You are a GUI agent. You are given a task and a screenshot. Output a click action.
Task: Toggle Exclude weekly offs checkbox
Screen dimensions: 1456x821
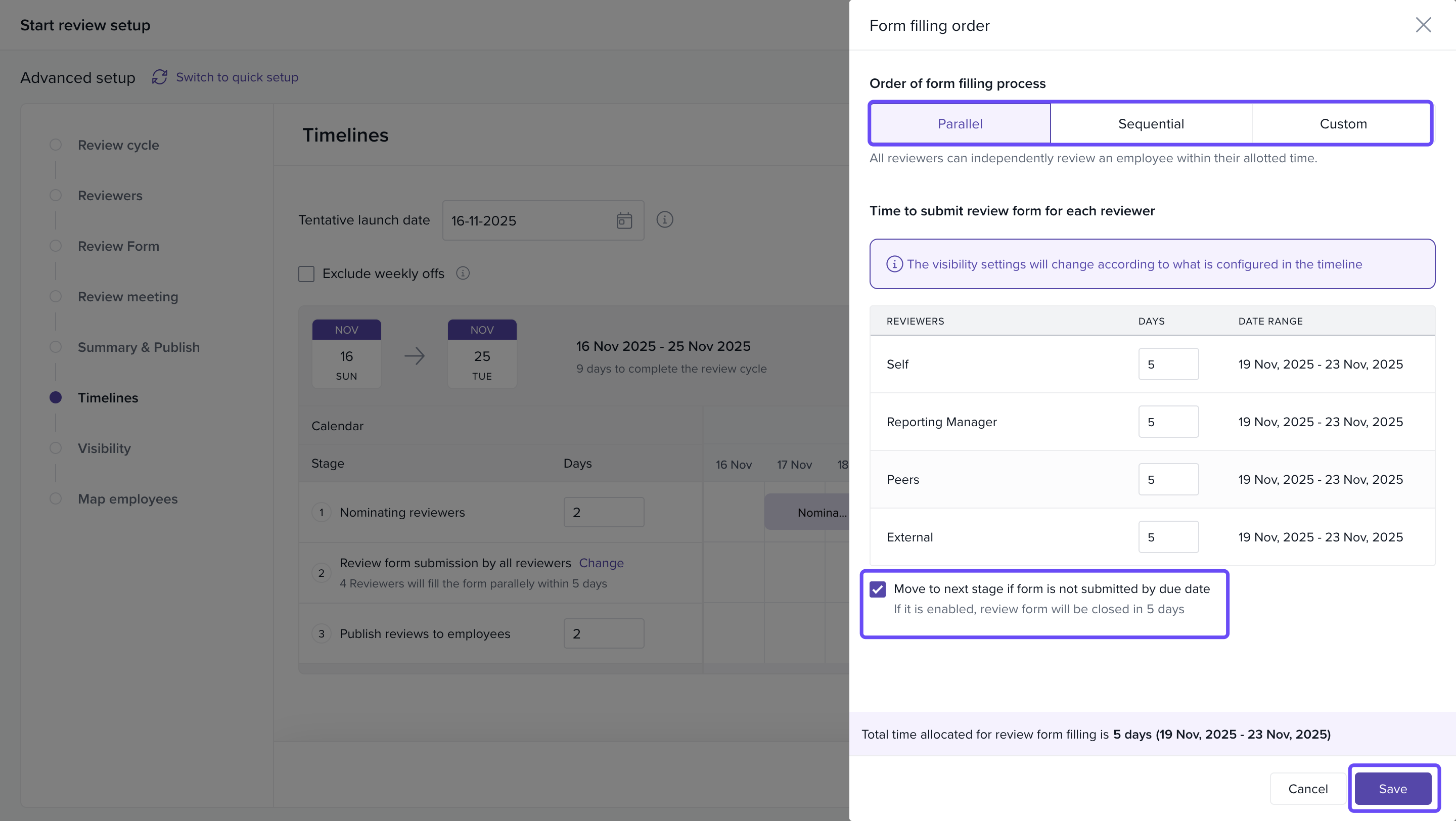(306, 274)
